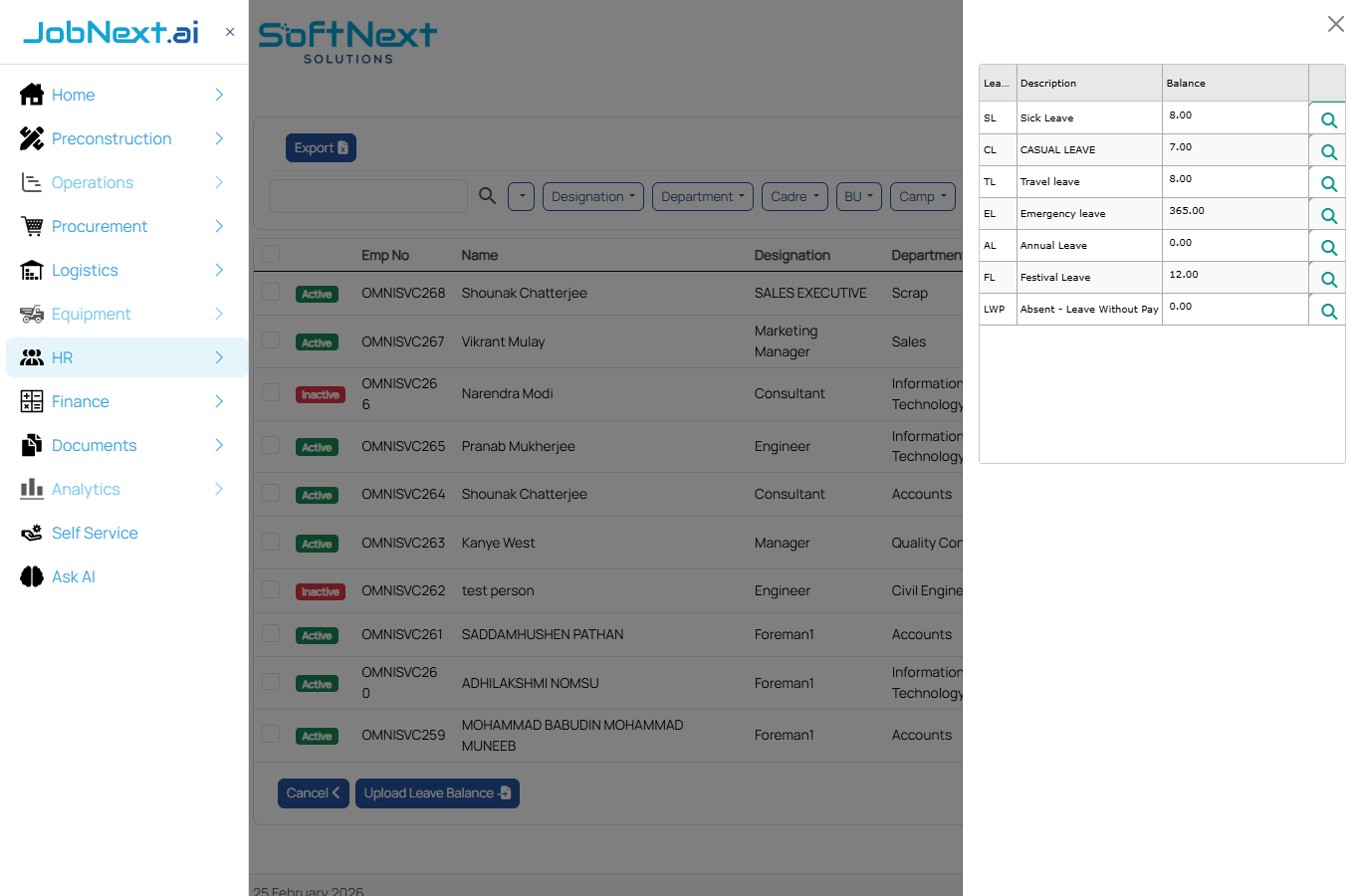Open the Self Service menu item
The image size is (1360, 896).
[x=95, y=533]
